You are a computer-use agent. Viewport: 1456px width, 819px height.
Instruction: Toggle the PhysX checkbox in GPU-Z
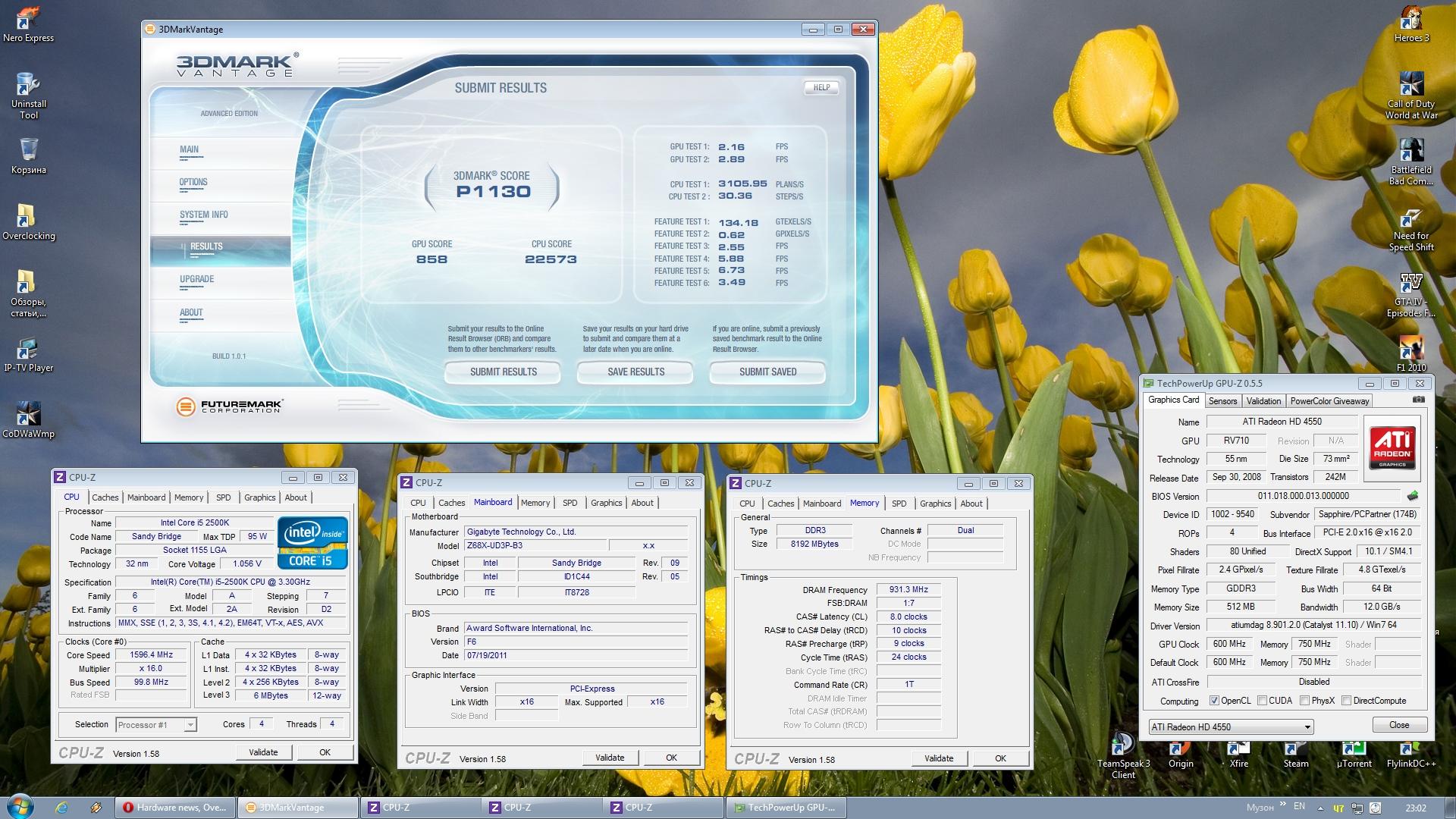coord(1304,701)
